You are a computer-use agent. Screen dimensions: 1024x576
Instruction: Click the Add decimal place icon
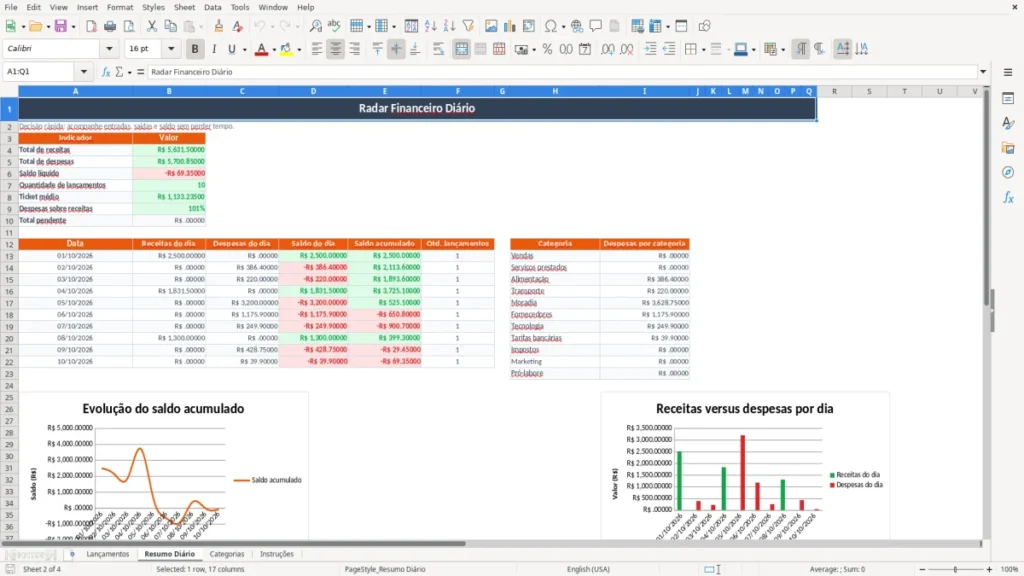607,49
